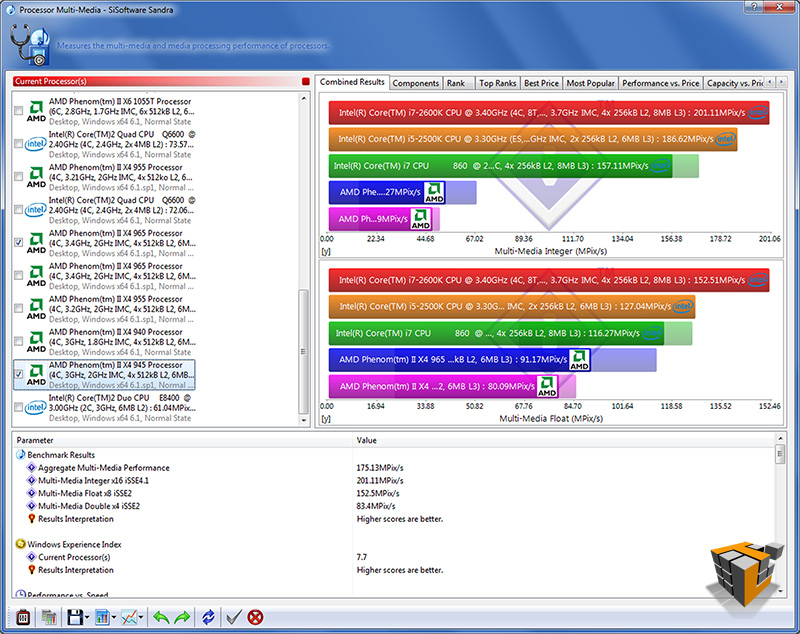This screenshot has width=800, height=634.
Task: Save results using the floppy disk icon
Action: point(75,618)
